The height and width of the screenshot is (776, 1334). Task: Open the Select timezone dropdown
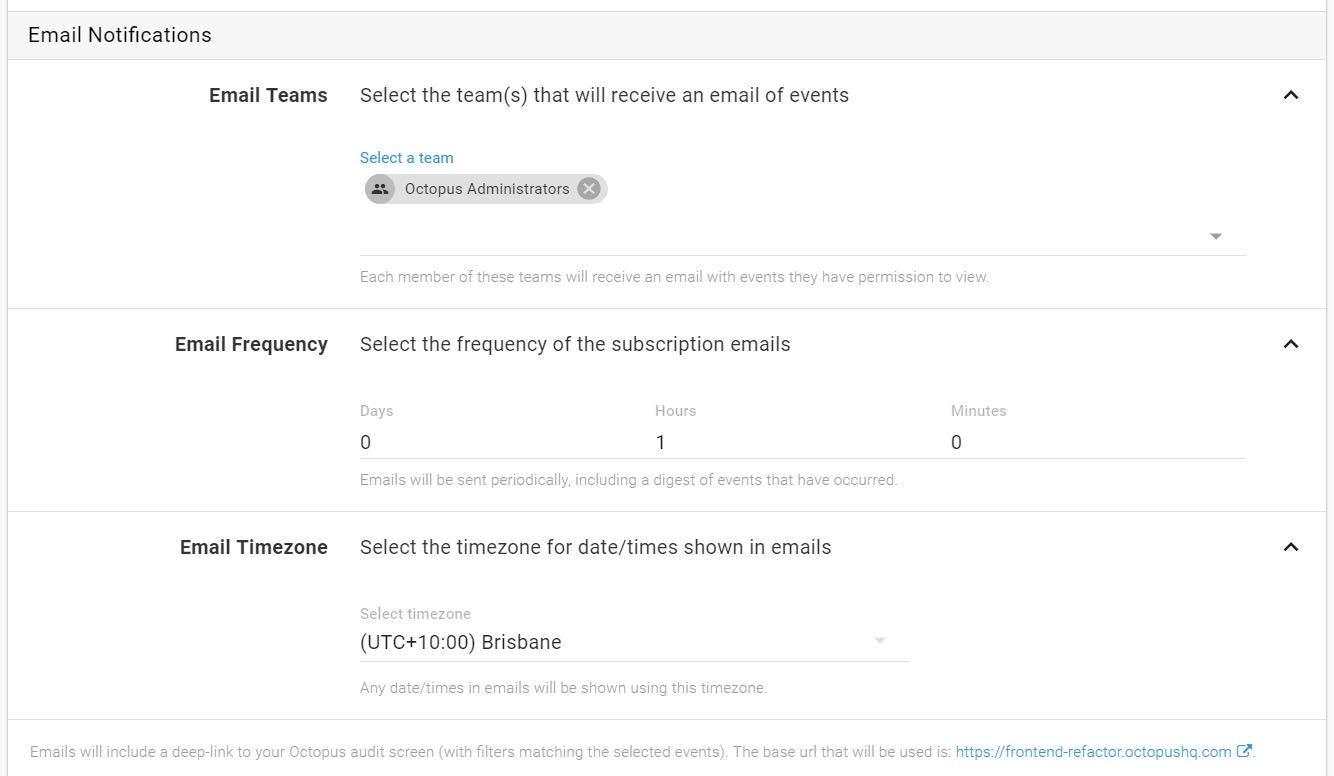[634, 642]
